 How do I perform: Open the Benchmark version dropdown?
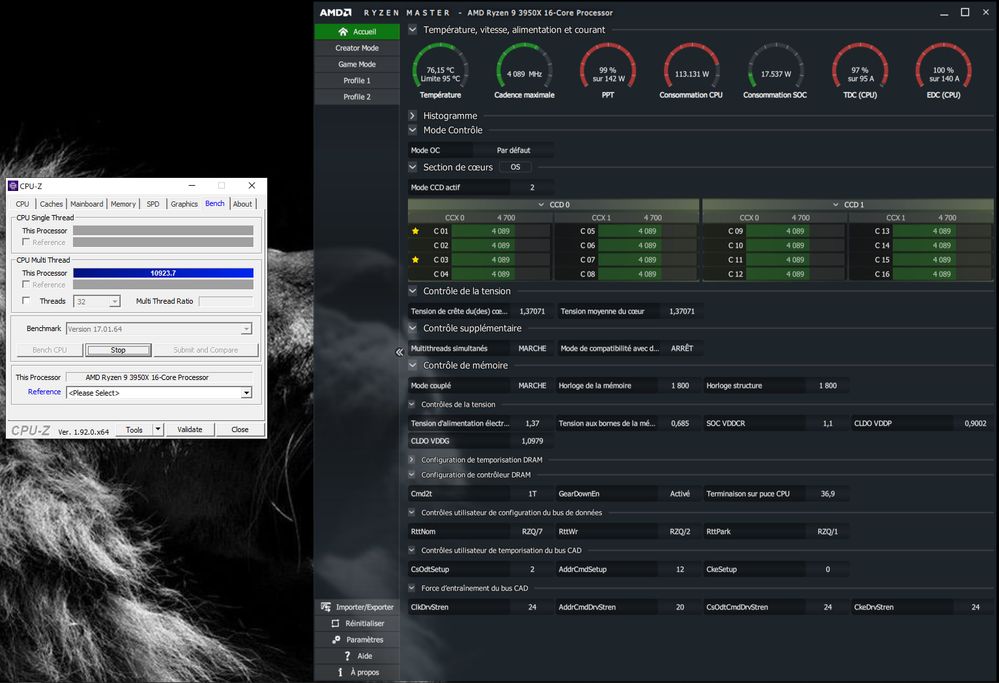coord(246,329)
